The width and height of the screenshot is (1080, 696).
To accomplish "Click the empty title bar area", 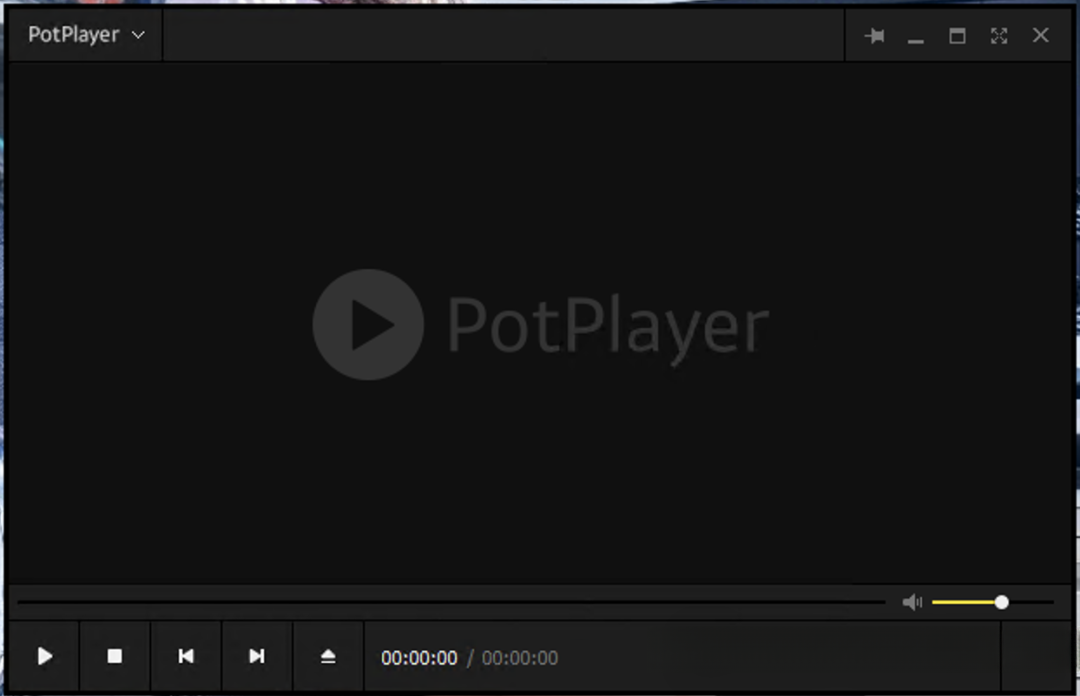I will 503,35.
